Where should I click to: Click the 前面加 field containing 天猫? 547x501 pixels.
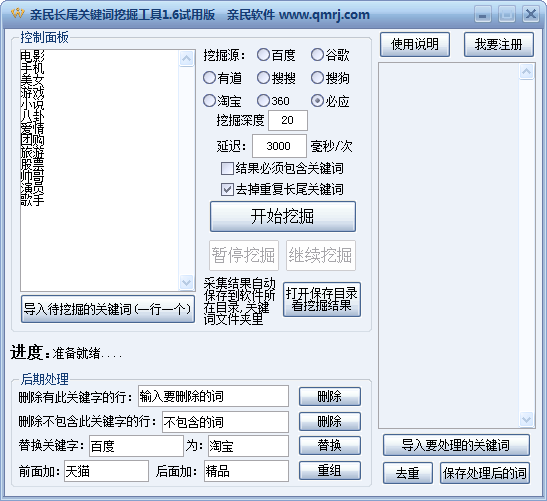click(x=106, y=471)
